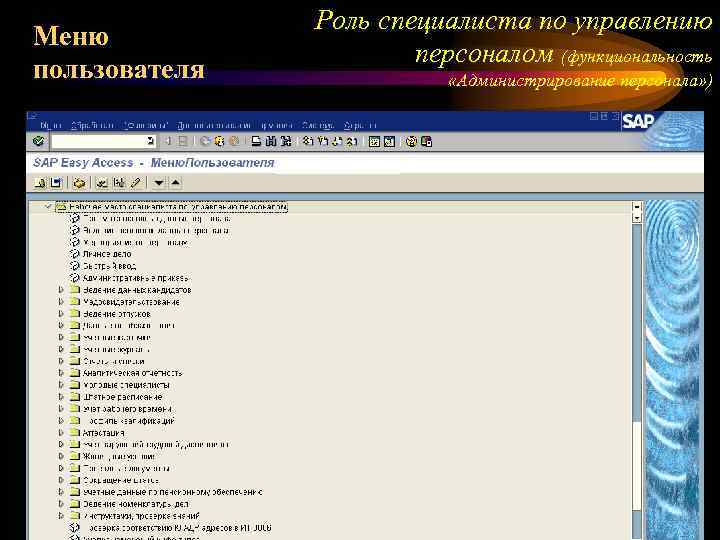Viewport: 720px width, 540px height.
Task: Click the Help question mark icon
Action: (x=411, y=141)
